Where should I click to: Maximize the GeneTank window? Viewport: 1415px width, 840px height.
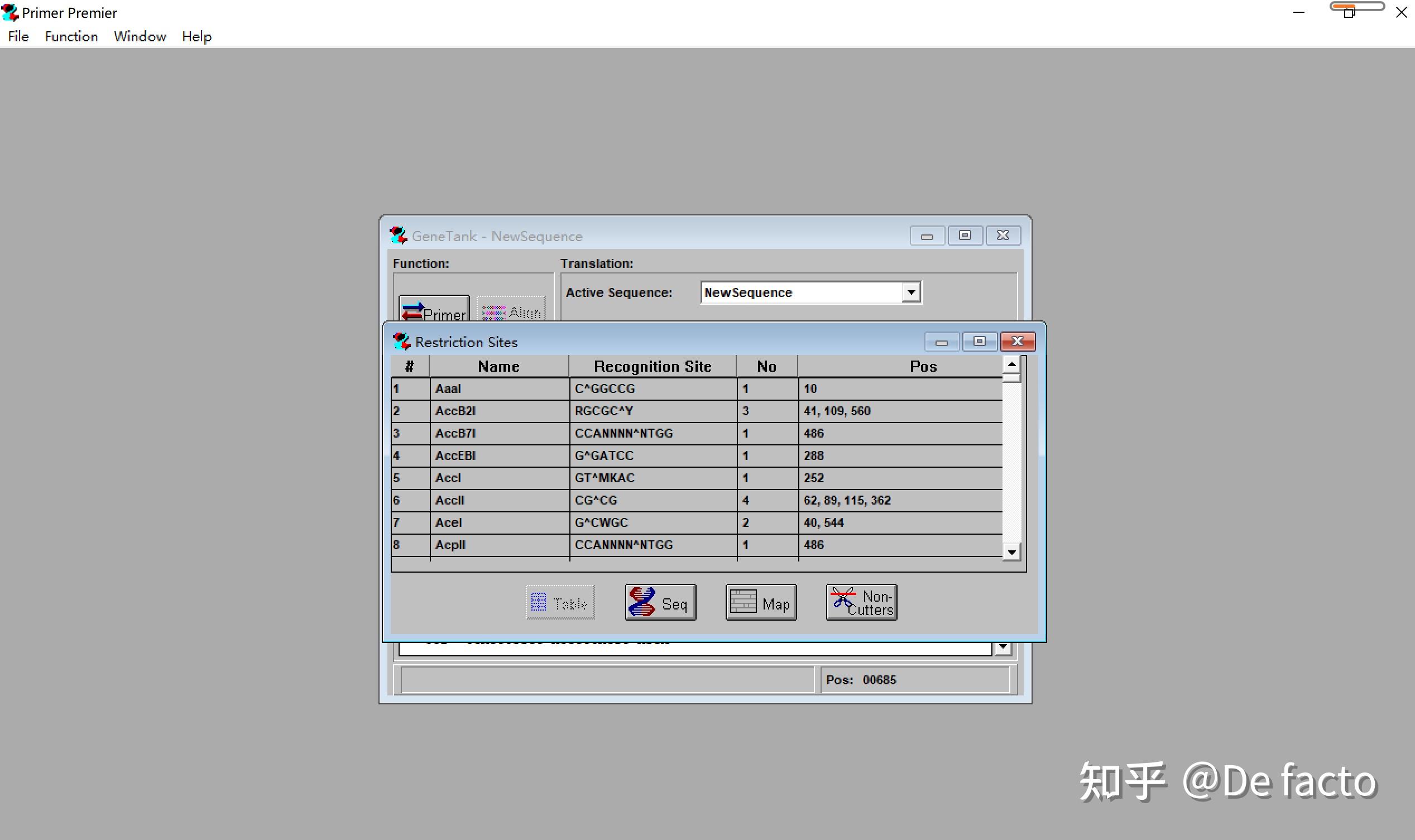[965, 236]
